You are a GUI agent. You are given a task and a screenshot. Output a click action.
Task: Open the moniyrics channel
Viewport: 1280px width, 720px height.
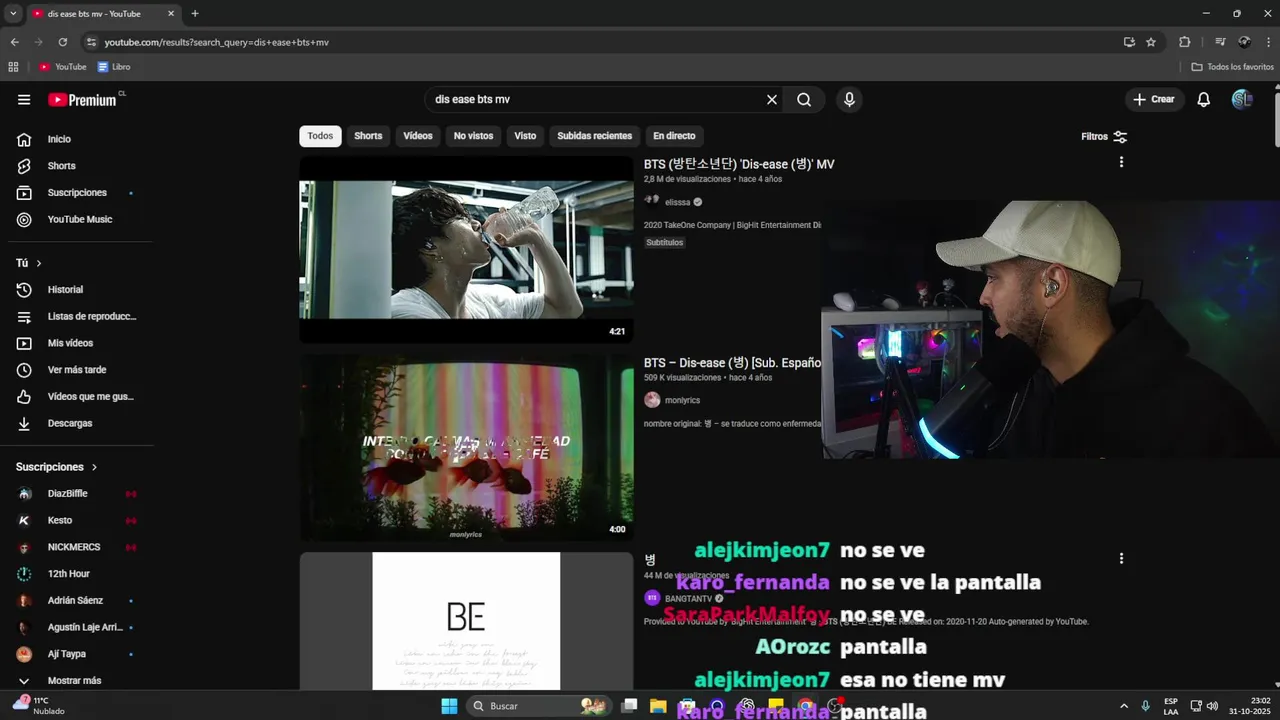click(x=682, y=400)
